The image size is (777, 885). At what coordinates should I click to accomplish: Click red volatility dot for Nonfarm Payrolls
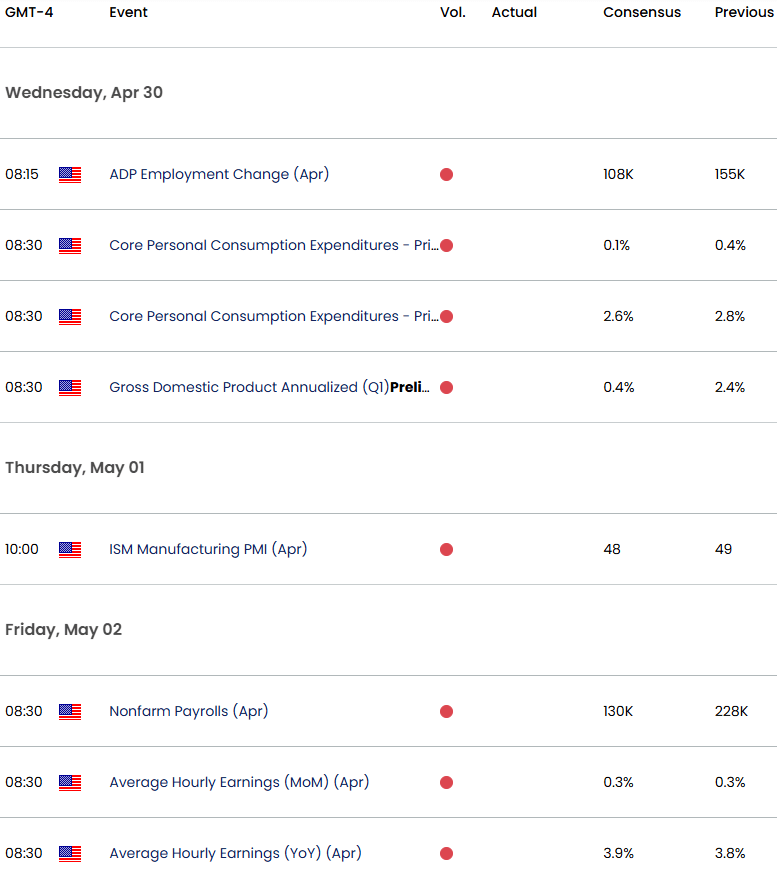point(446,711)
